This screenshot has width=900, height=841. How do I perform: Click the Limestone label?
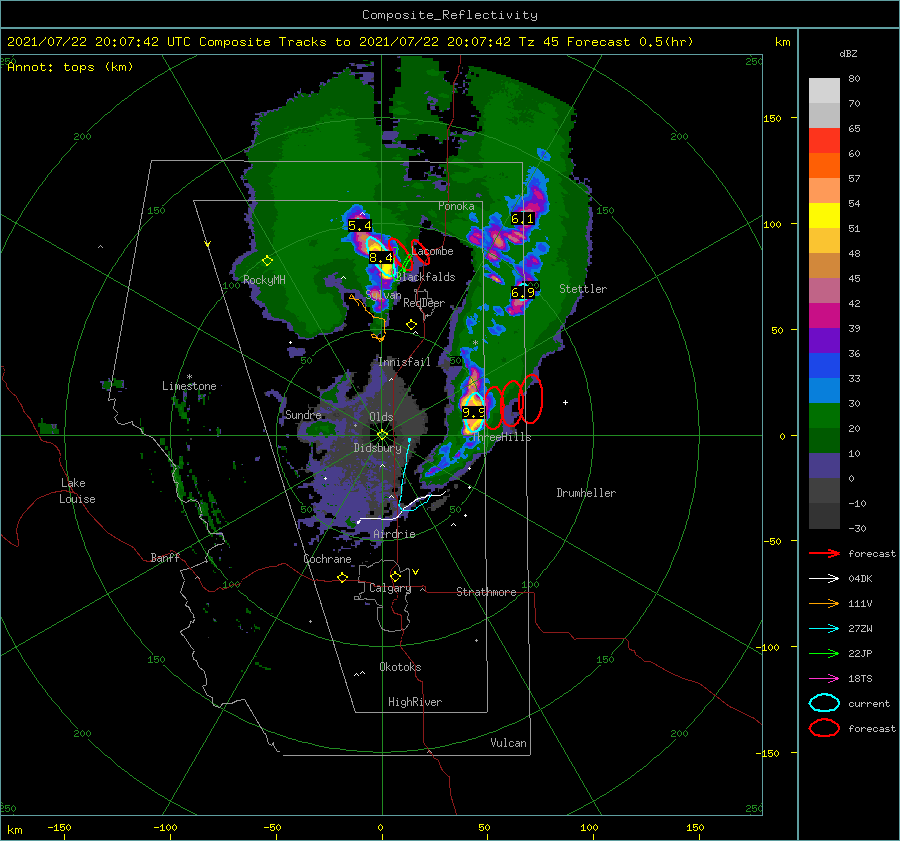tap(189, 386)
